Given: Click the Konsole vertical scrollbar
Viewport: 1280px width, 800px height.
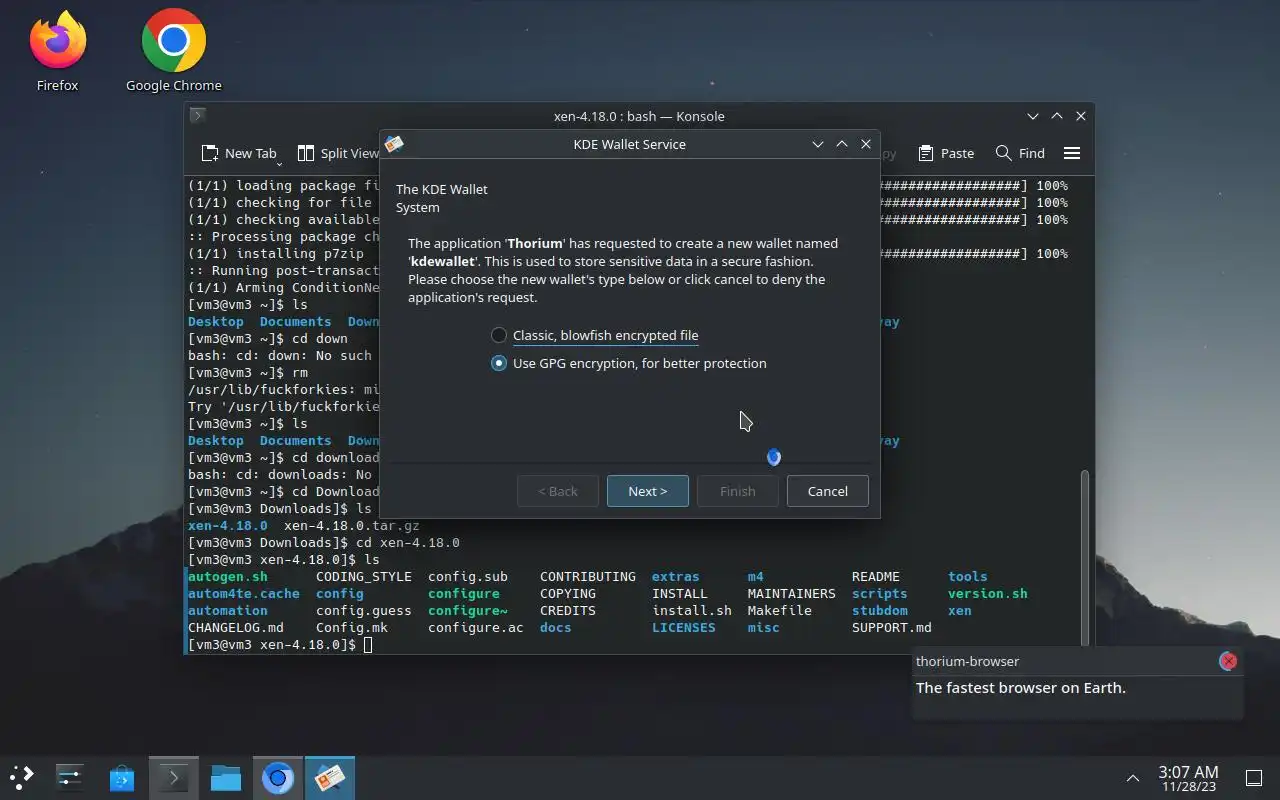Looking at the screenshot, I should pyautogui.click(x=1085, y=558).
